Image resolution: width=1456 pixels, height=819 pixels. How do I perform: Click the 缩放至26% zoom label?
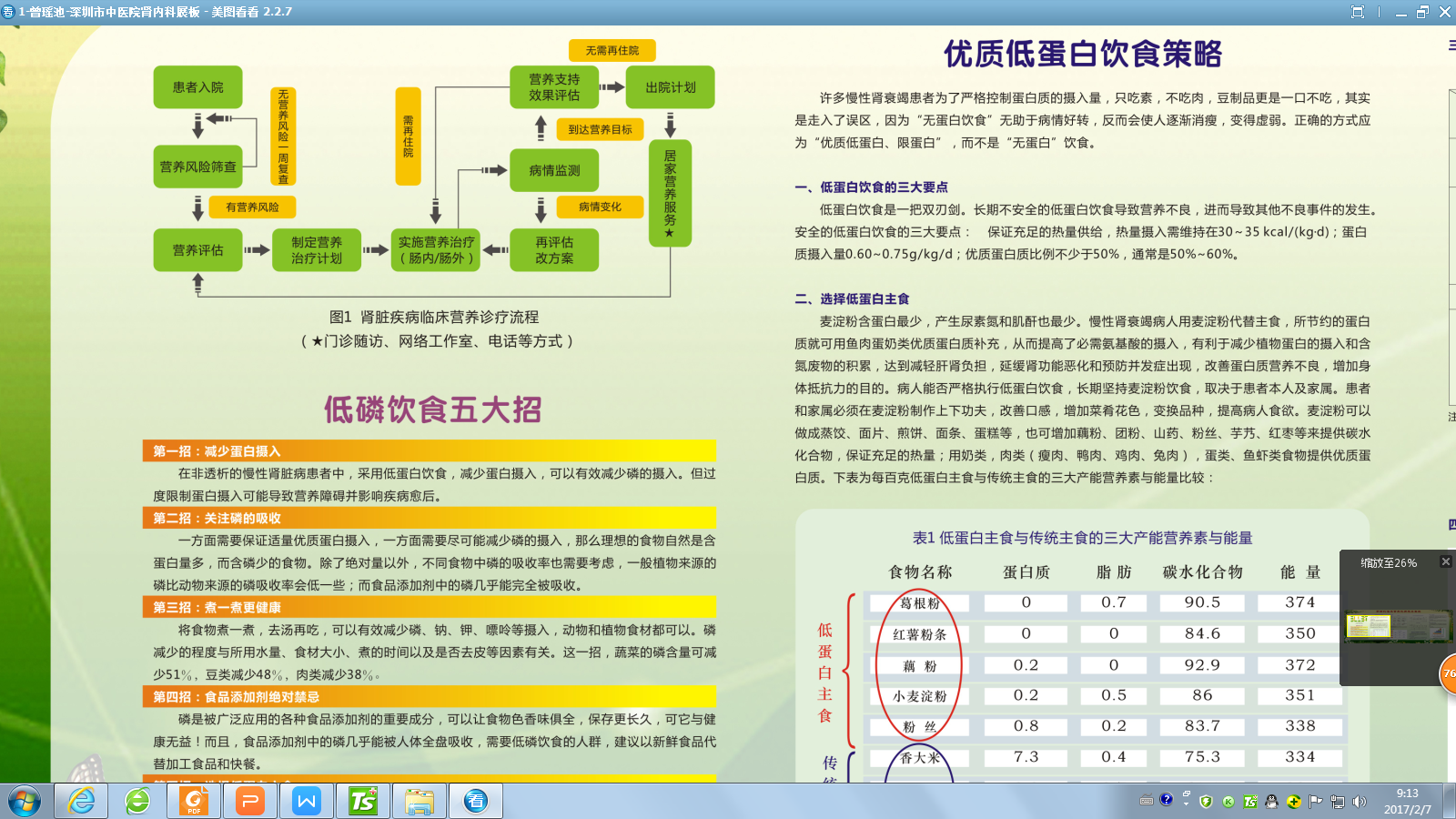[1389, 563]
